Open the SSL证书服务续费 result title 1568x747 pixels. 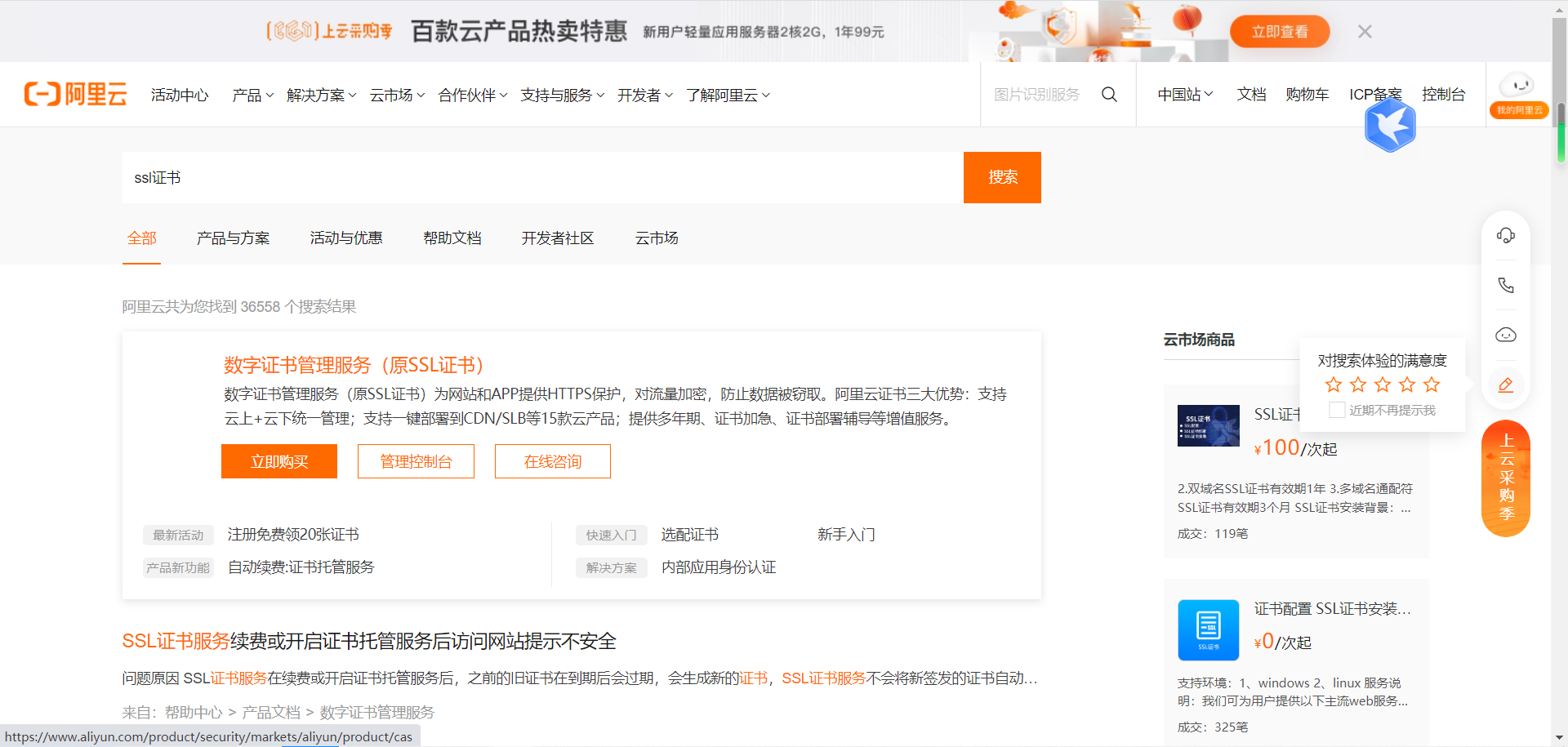[x=369, y=642]
